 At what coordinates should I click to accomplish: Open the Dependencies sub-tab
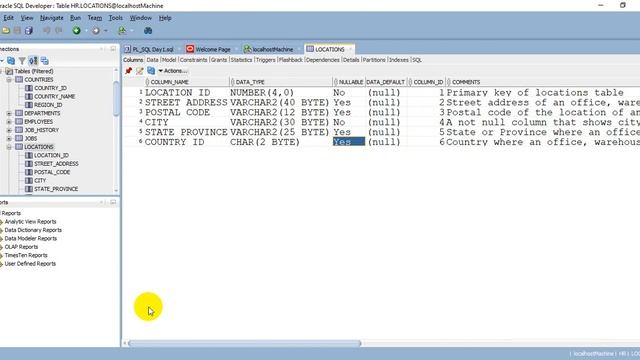322,60
